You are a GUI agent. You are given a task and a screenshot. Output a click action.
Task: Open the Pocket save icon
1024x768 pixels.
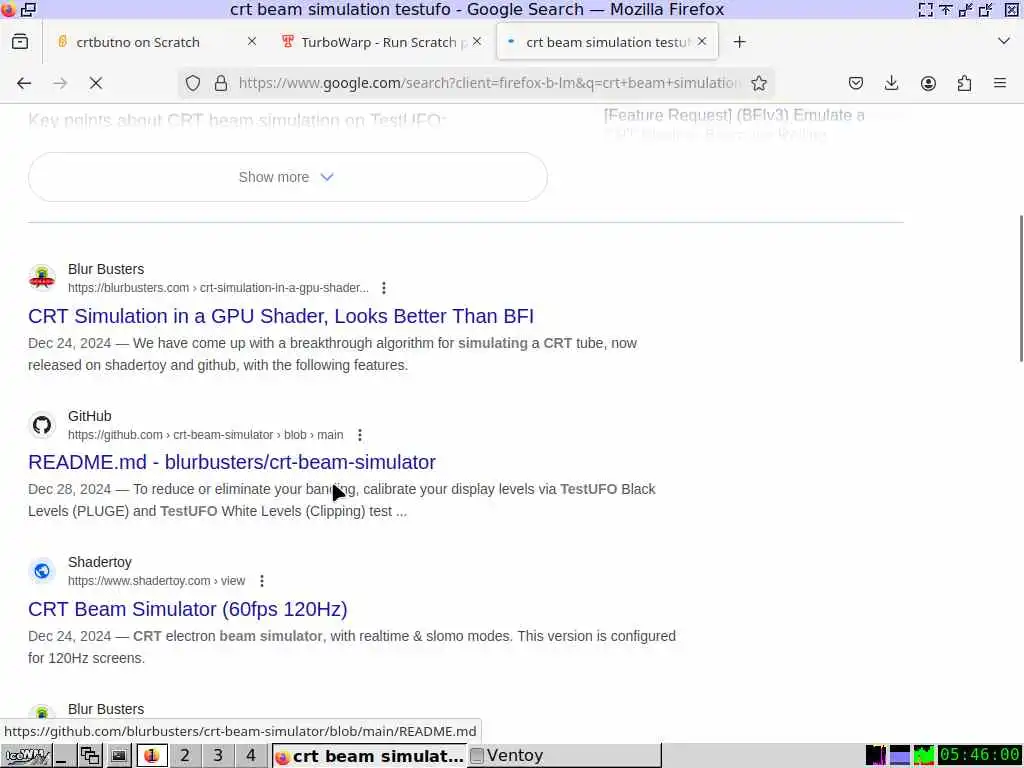click(x=856, y=83)
